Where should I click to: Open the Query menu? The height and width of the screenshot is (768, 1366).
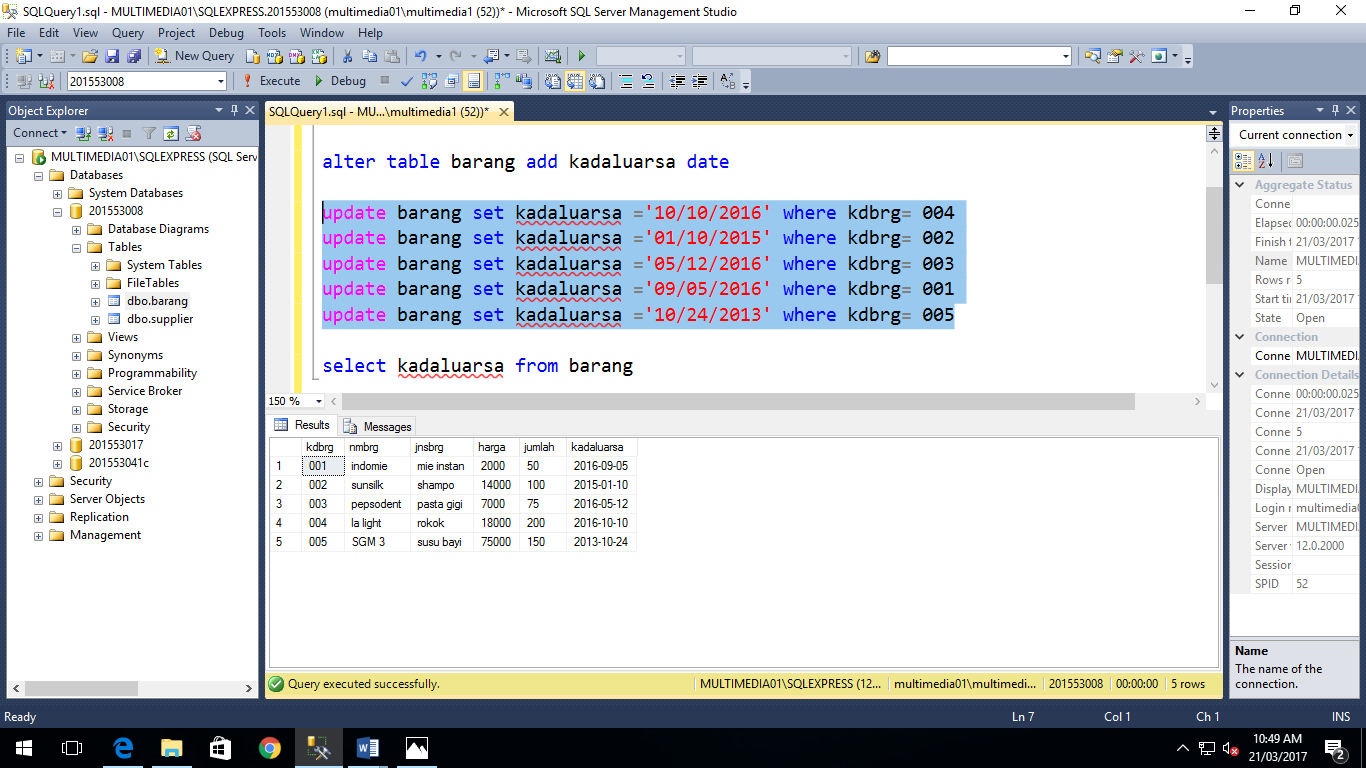pyautogui.click(x=128, y=33)
